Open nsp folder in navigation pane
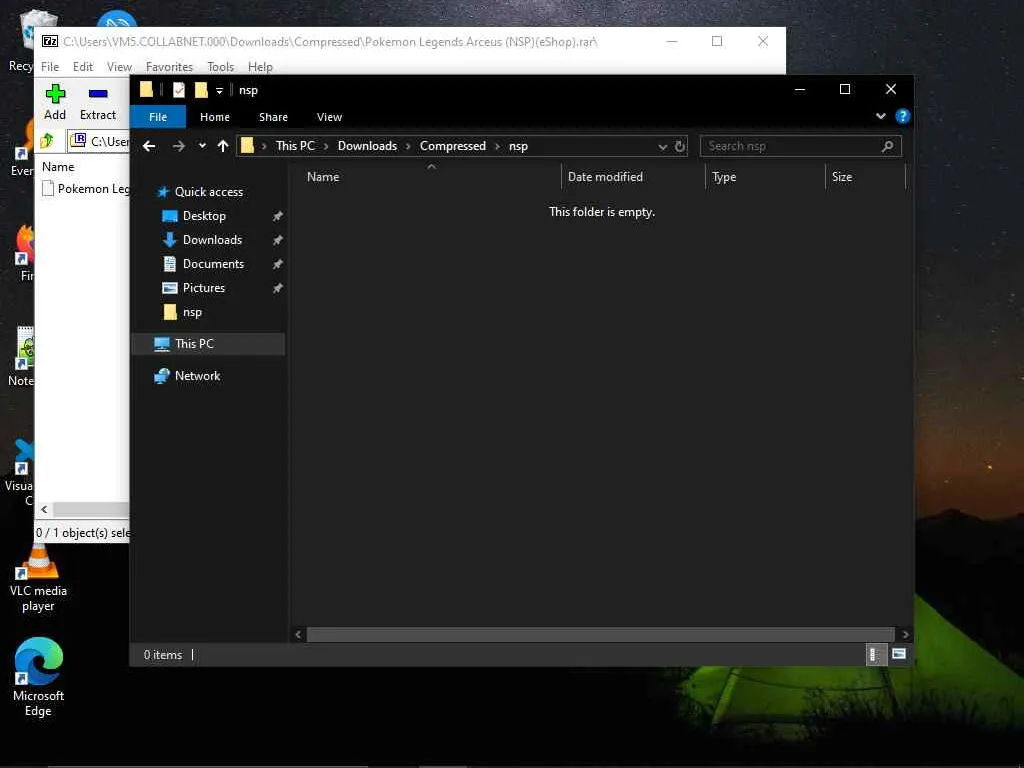The height and width of the screenshot is (768, 1024). point(192,312)
